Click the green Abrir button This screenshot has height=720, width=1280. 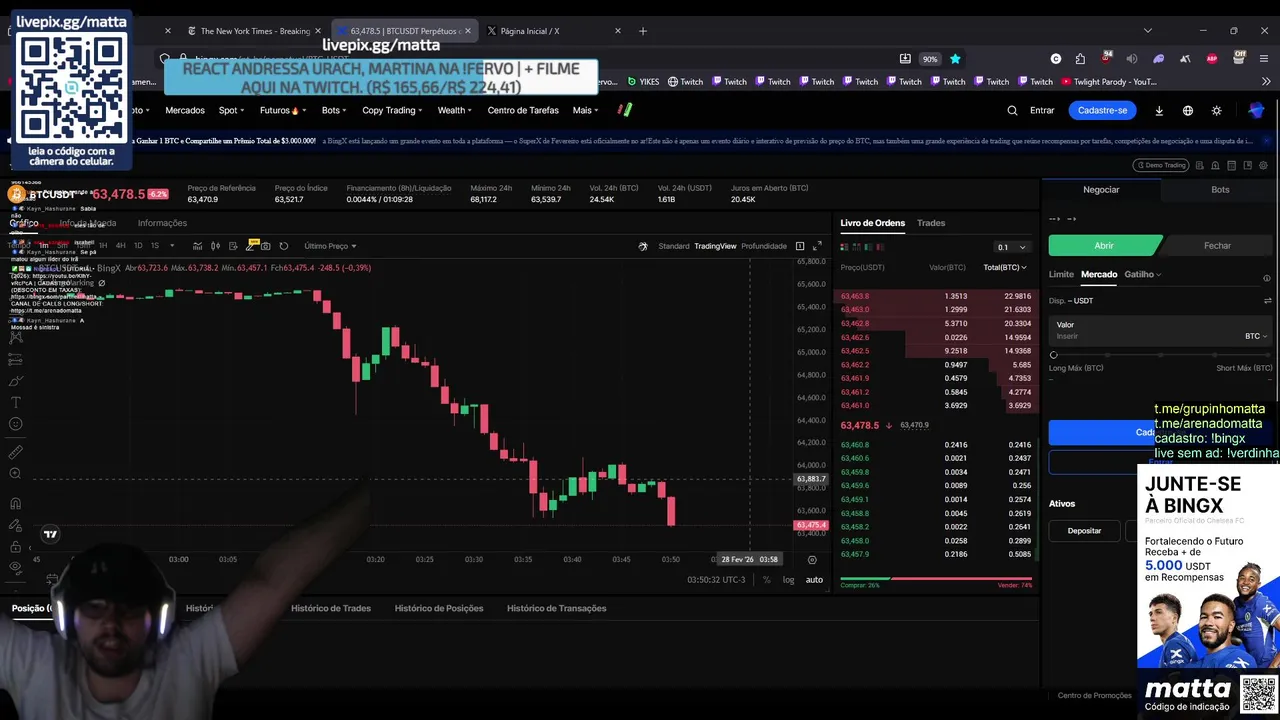pyautogui.click(x=1104, y=245)
